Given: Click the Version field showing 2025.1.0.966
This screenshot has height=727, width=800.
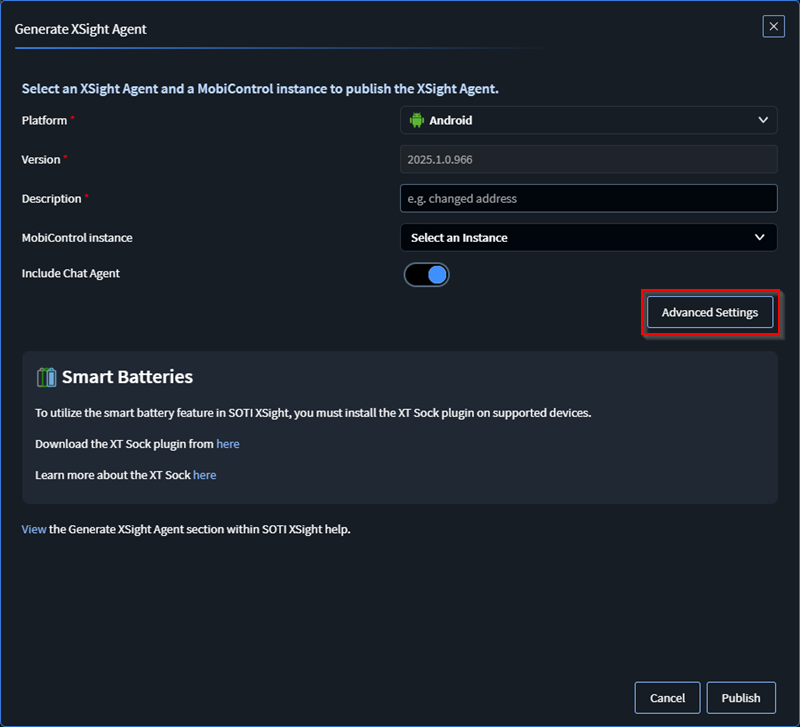Looking at the screenshot, I should [589, 159].
